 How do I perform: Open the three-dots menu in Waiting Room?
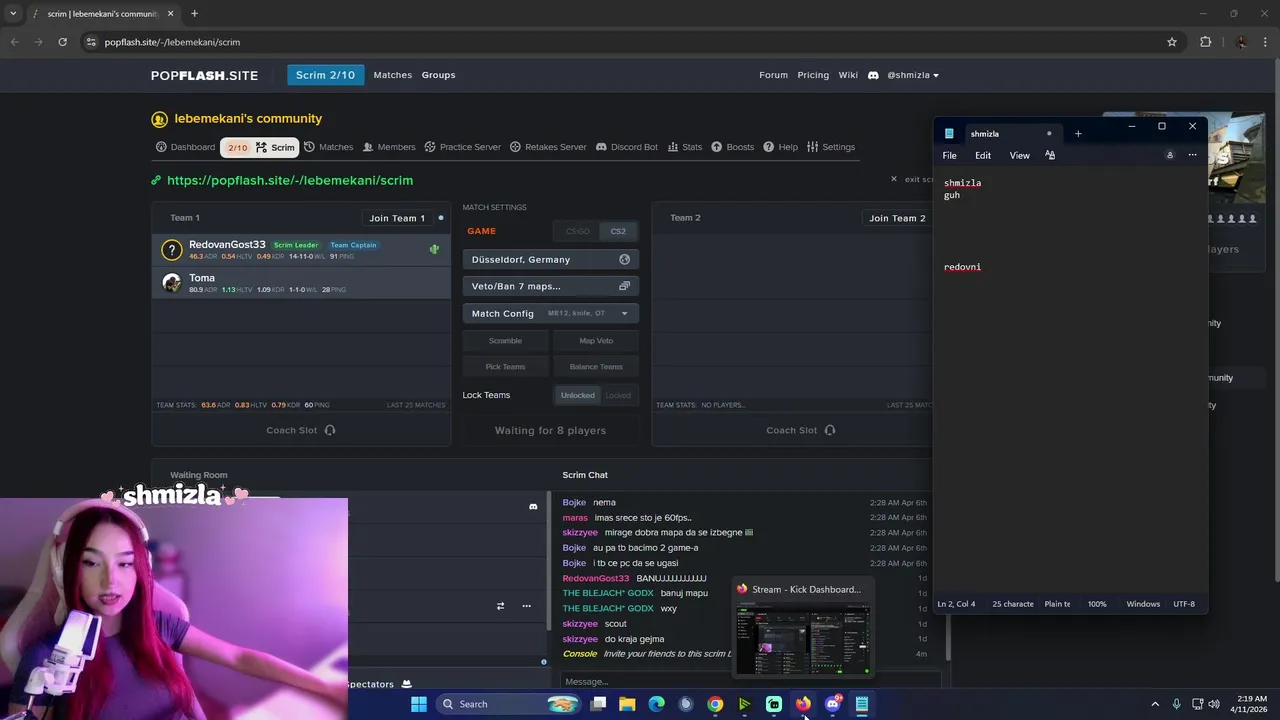click(x=526, y=606)
